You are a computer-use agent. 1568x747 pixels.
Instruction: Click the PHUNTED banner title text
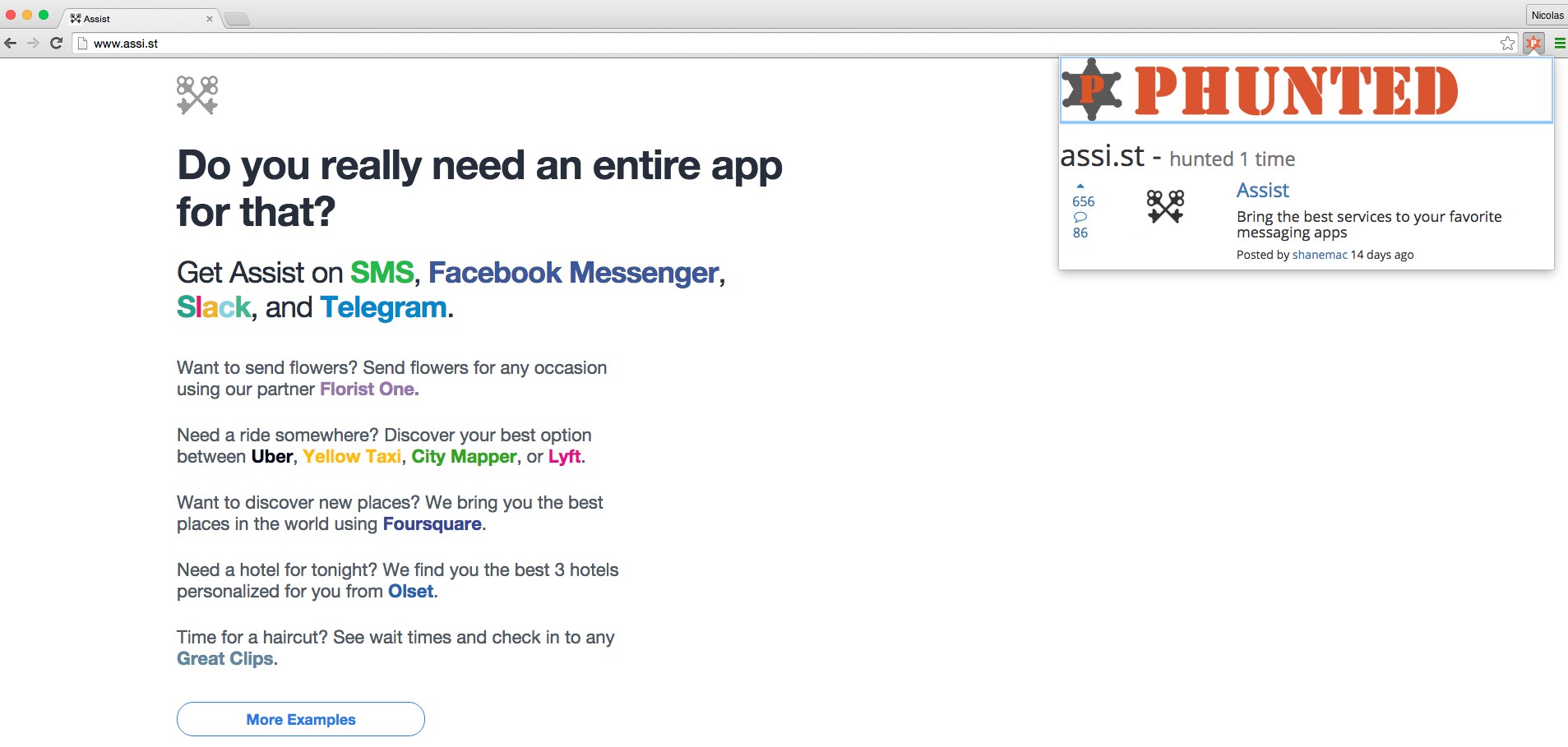point(1296,90)
